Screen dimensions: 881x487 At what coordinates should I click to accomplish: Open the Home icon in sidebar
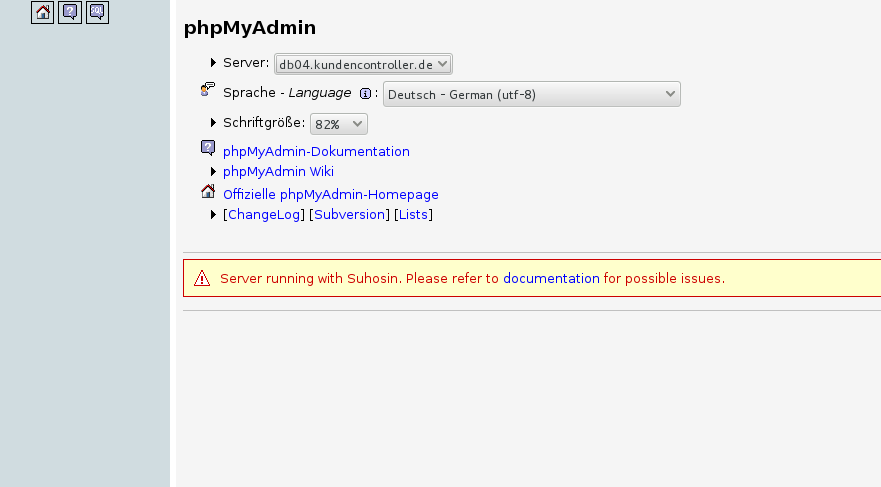[43, 12]
